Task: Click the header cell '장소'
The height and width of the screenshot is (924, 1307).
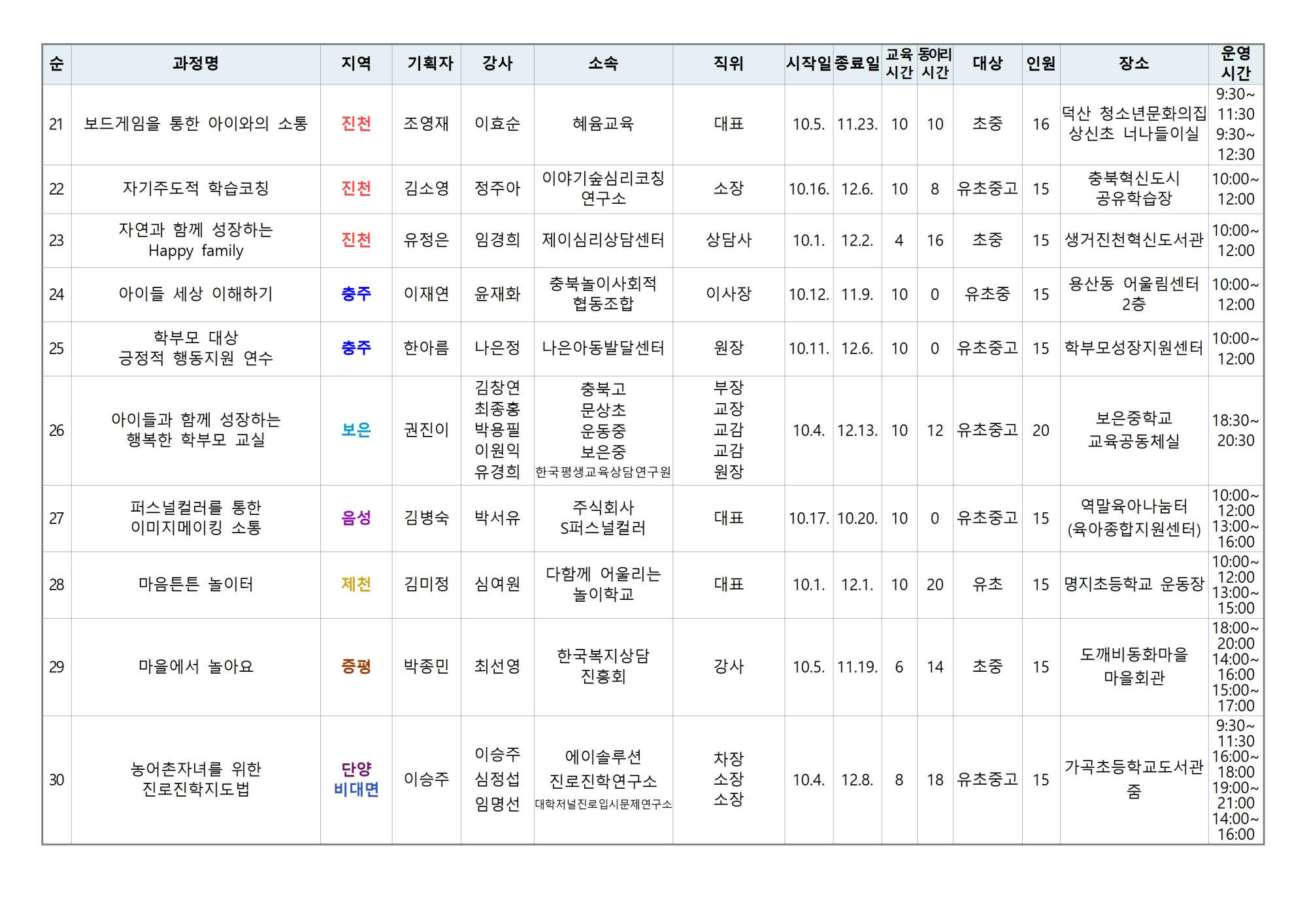Action: [x=1134, y=64]
